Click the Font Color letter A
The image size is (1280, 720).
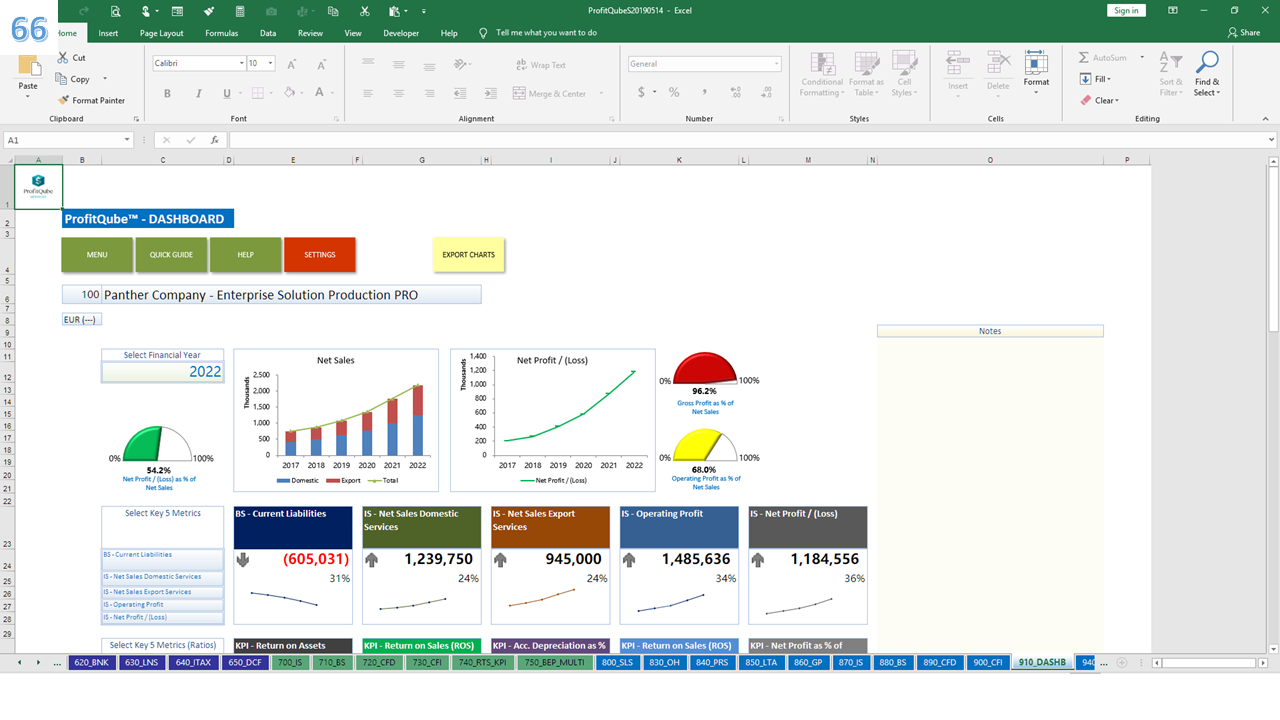point(319,93)
